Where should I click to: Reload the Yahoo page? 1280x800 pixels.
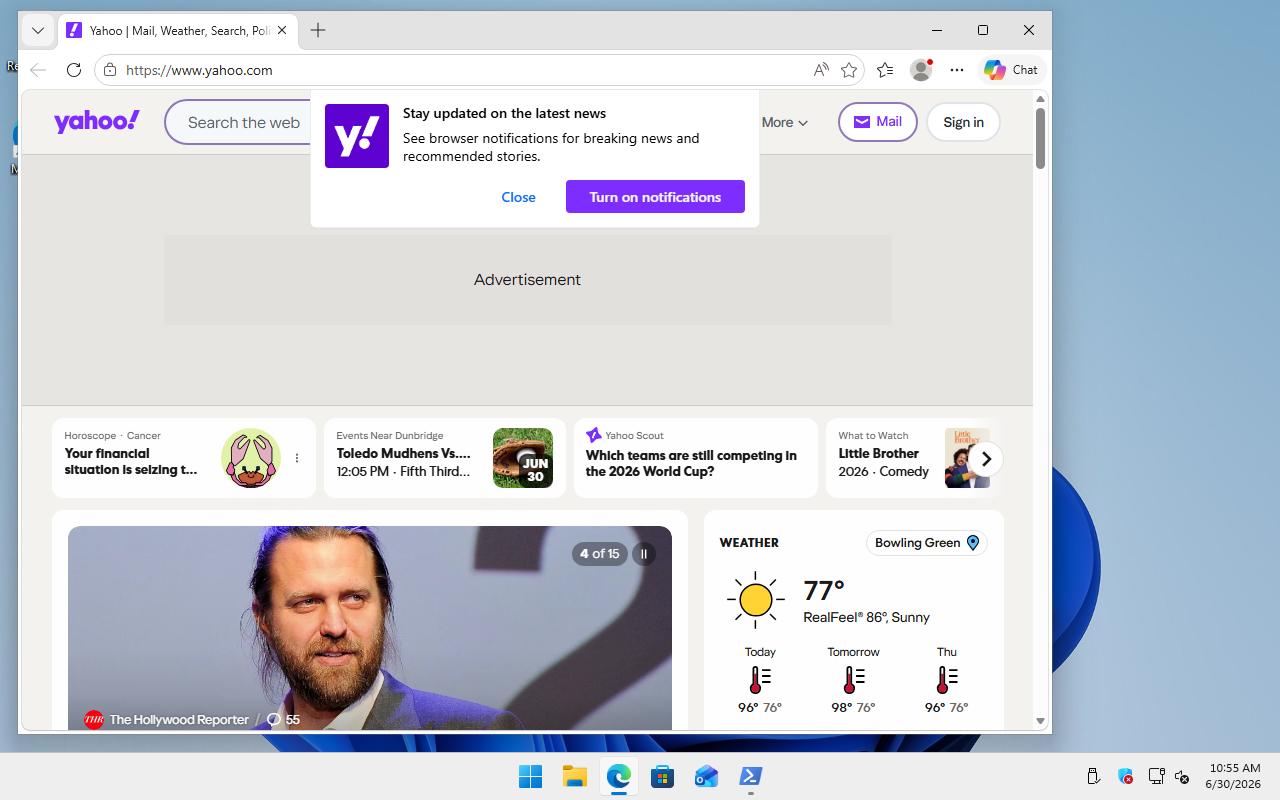click(74, 70)
